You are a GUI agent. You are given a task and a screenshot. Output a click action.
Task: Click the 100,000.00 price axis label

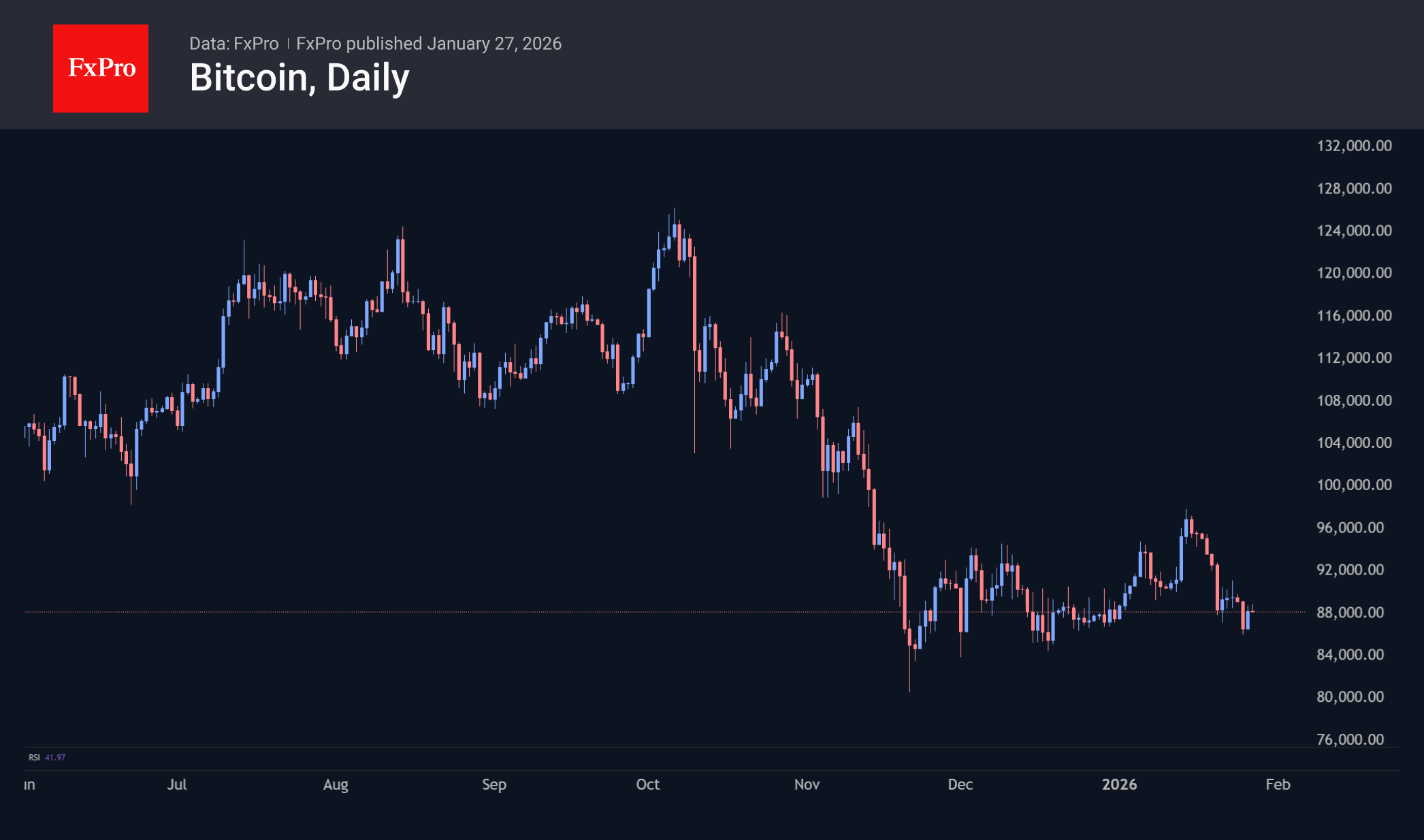coord(1354,485)
